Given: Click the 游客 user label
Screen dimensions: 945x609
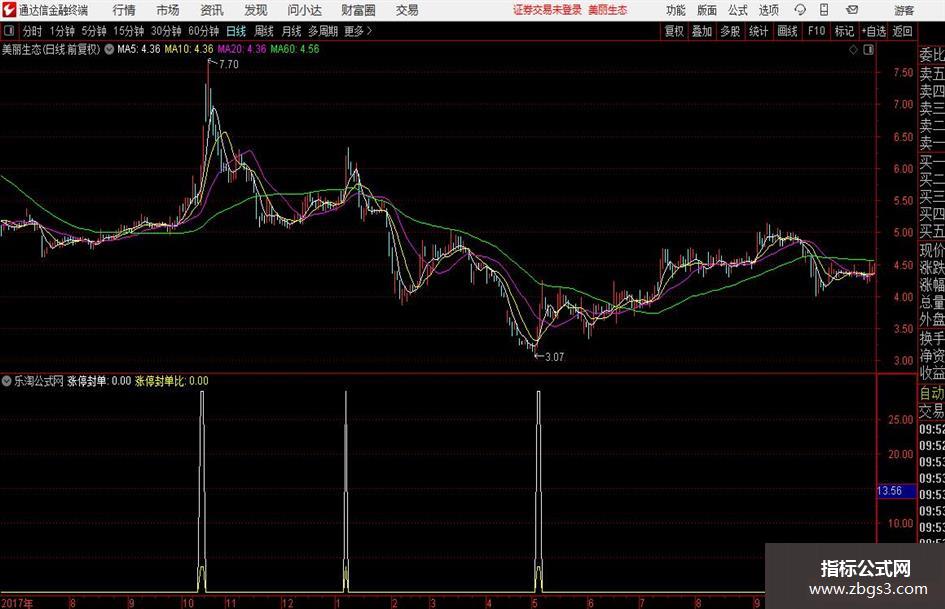Looking at the screenshot, I should pyautogui.click(x=903, y=10).
